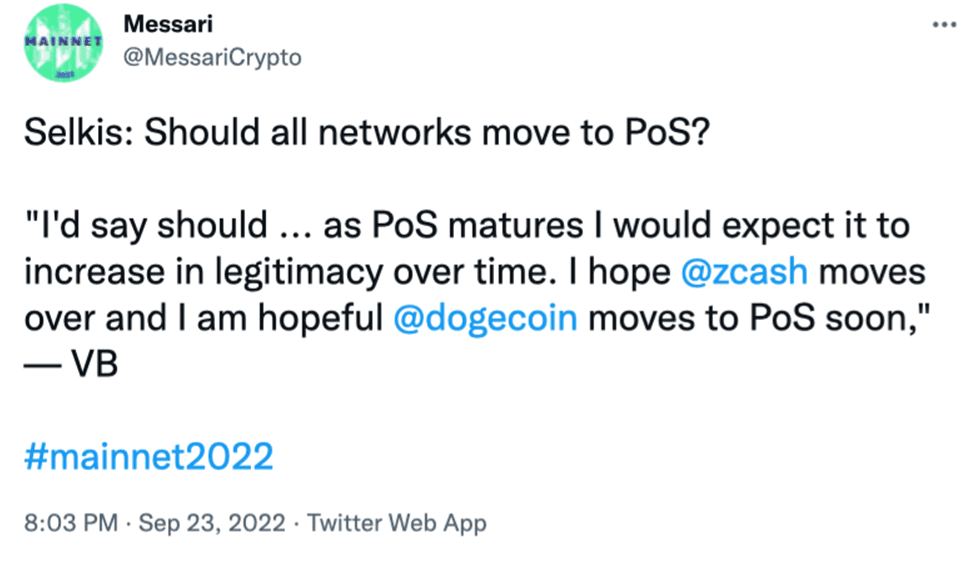Click the MAINNET text on the avatar logo
This screenshot has height=562, width=980.
(x=63, y=41)
